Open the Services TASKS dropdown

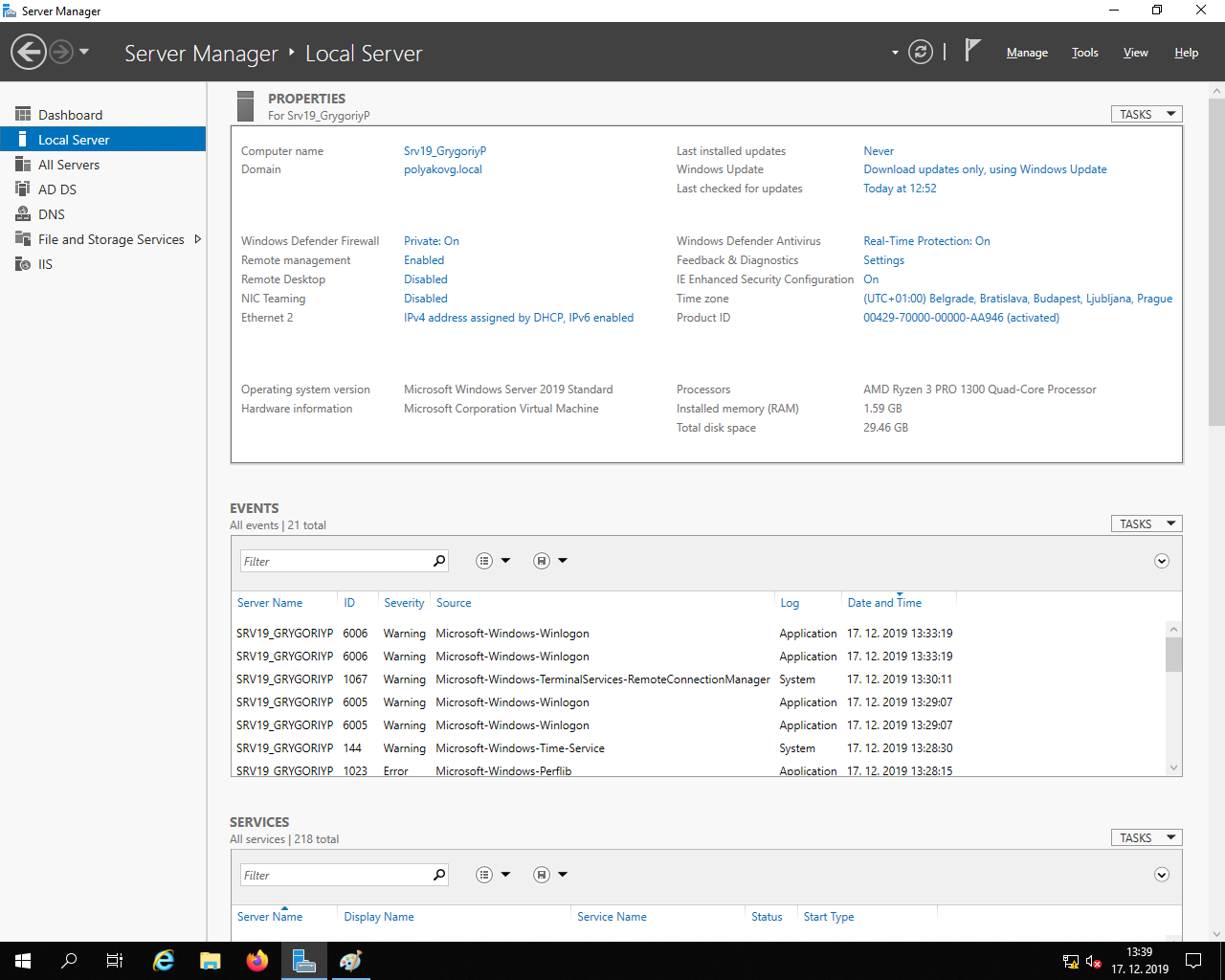point(1147,837)
